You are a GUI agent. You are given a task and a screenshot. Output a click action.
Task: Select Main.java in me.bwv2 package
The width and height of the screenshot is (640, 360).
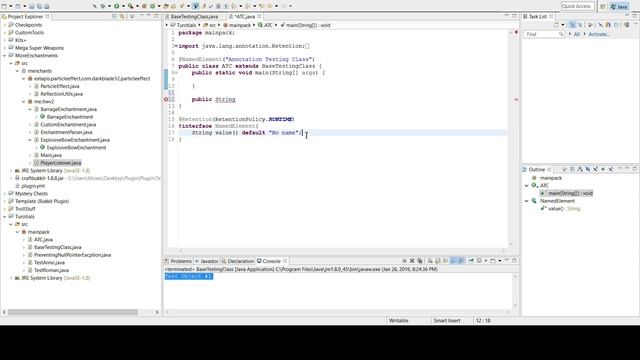[51, 155]
